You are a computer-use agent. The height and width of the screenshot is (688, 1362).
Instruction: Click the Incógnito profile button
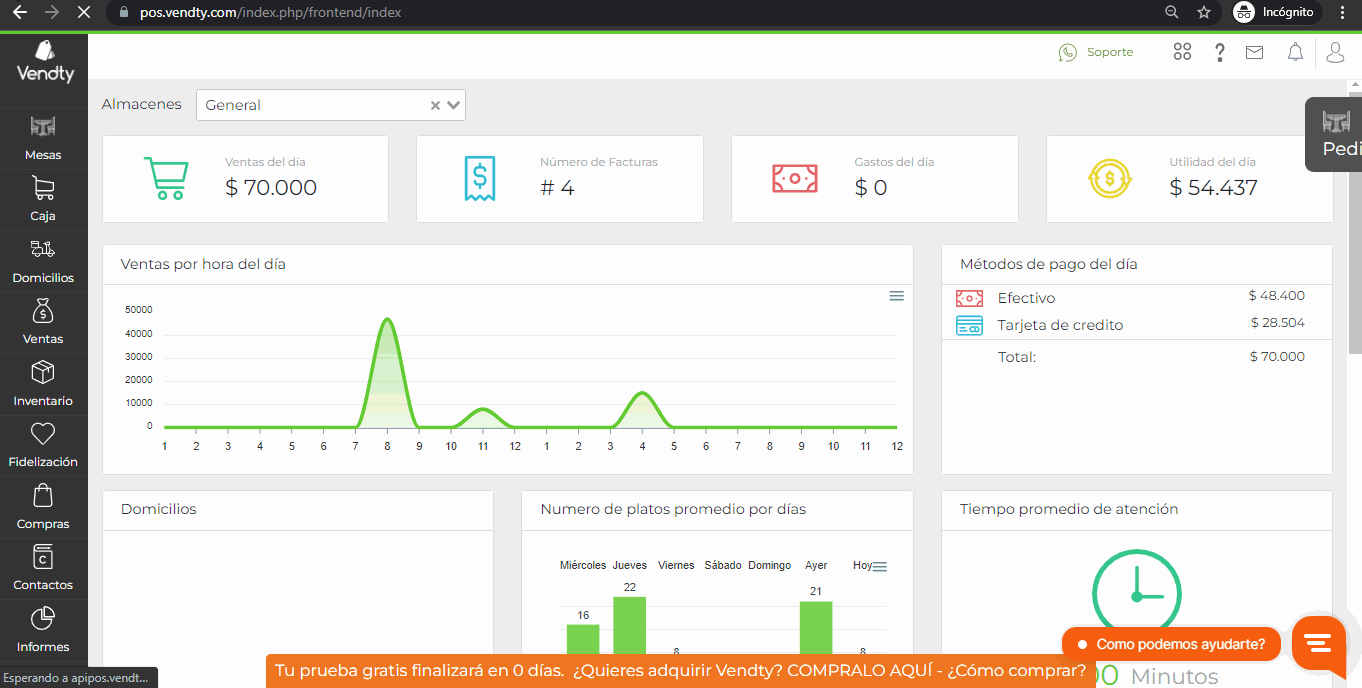[1274, 13]
